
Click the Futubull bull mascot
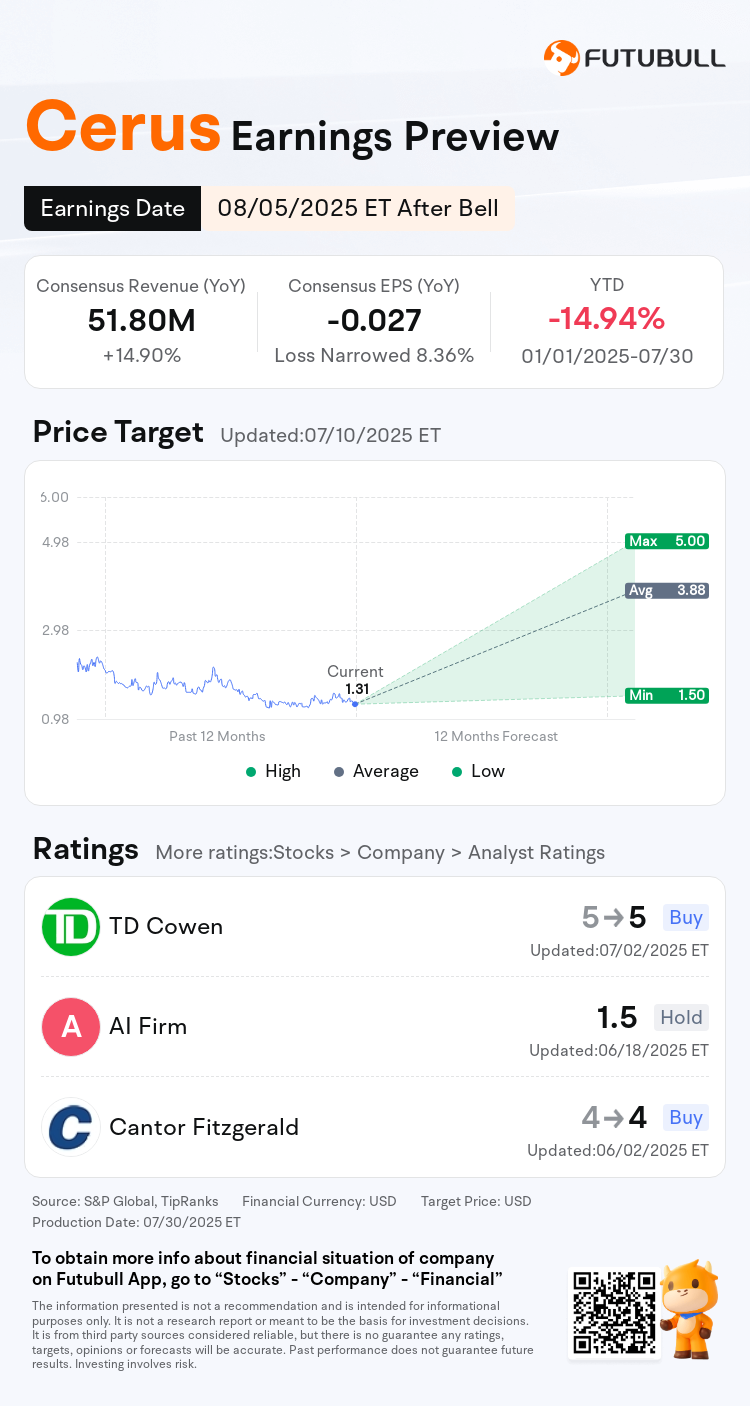pos(690,1308)
